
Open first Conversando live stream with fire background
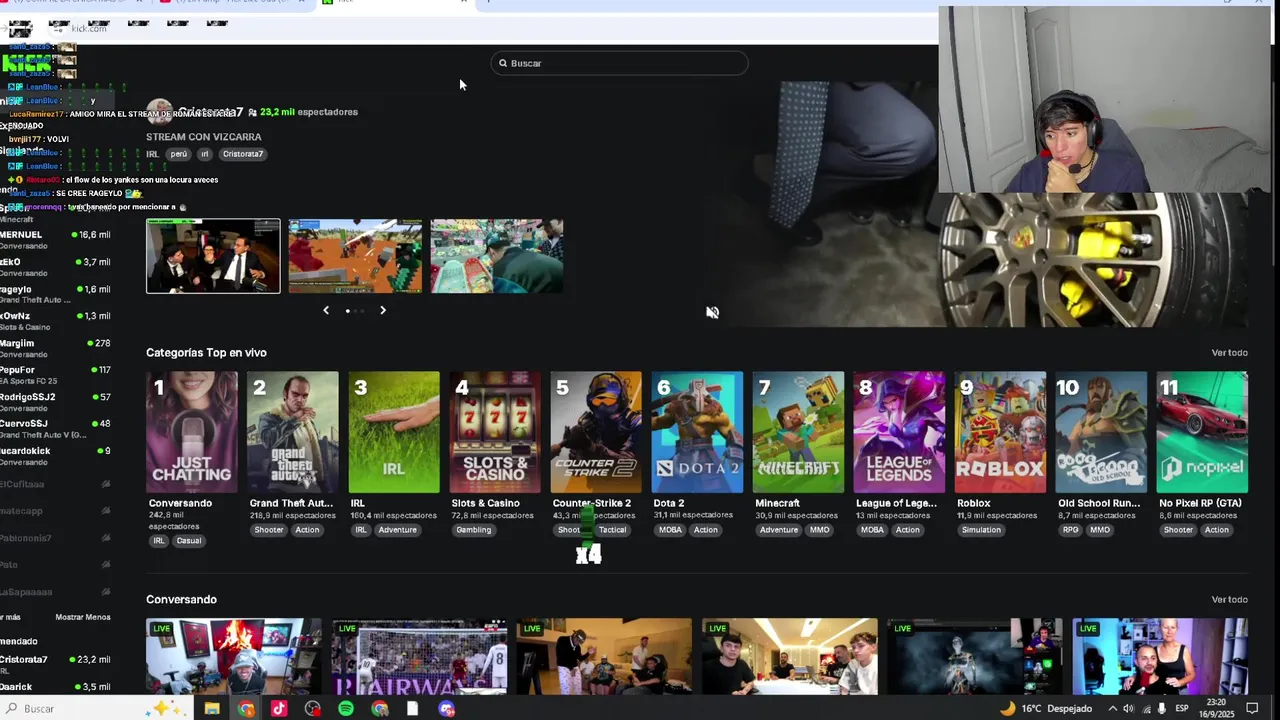pyautogui.click(x=234, y=656)
